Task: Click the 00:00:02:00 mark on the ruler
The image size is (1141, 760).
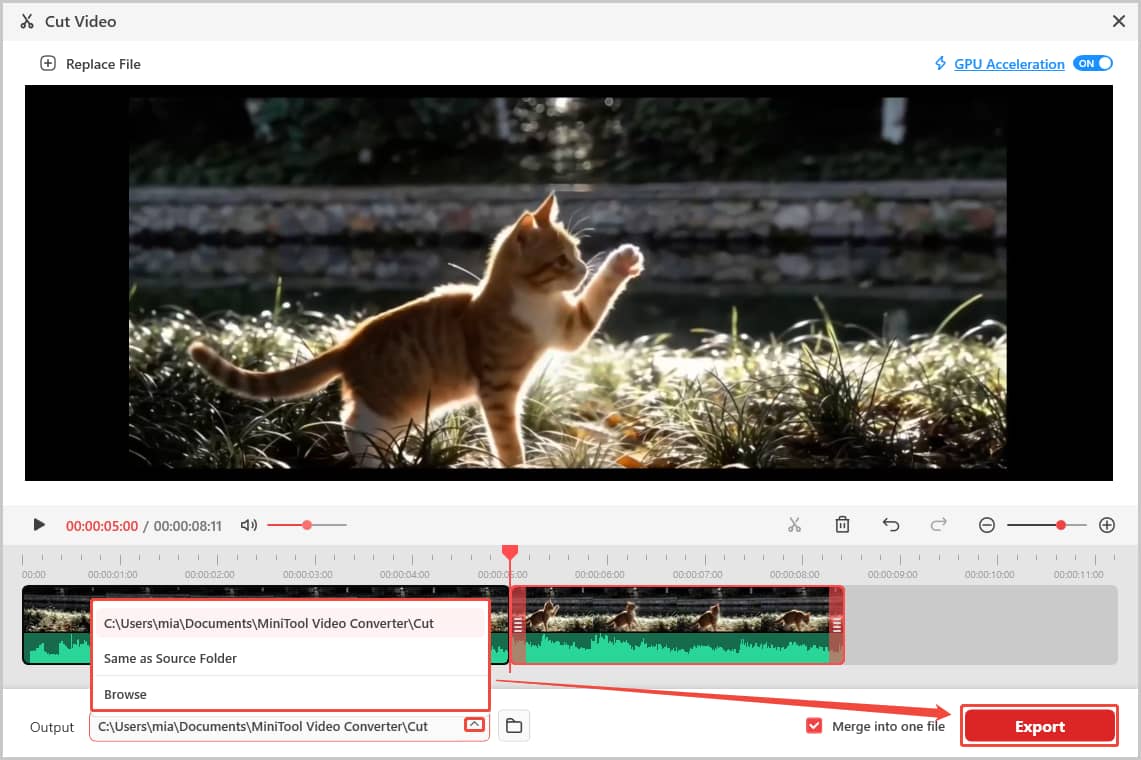Action: pyautogui.click(x=210, y=574)
